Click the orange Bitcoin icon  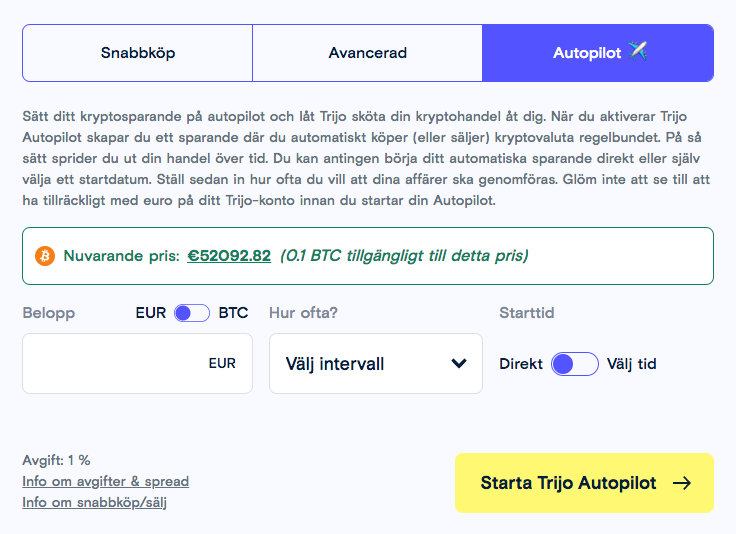pos(45,256)
